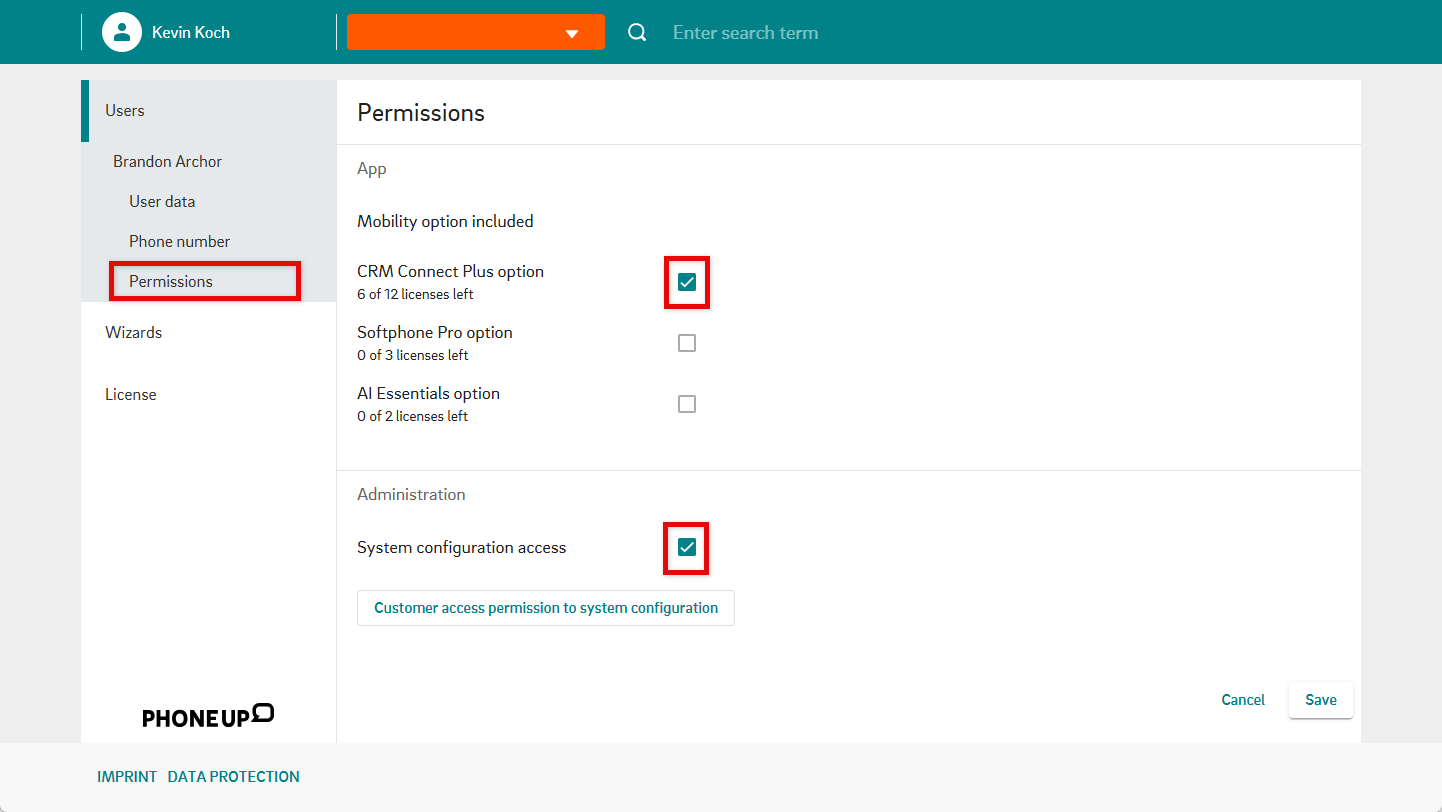This screenshot has height=812, width=1442.
Task: Navigate to the License section
Action: (x=131, y=395)
